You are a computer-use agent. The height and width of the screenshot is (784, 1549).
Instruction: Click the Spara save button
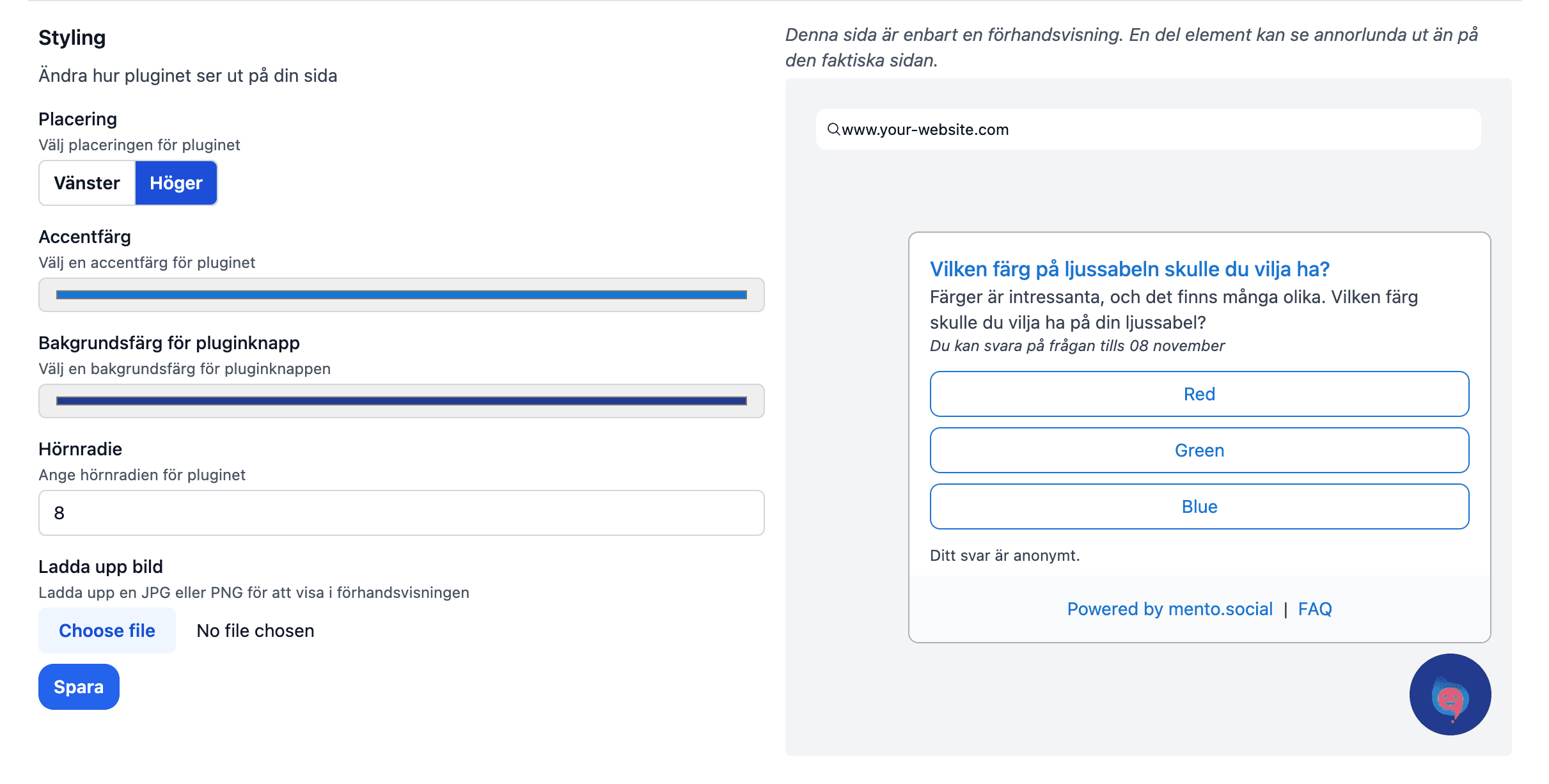(x=79, y=686)
